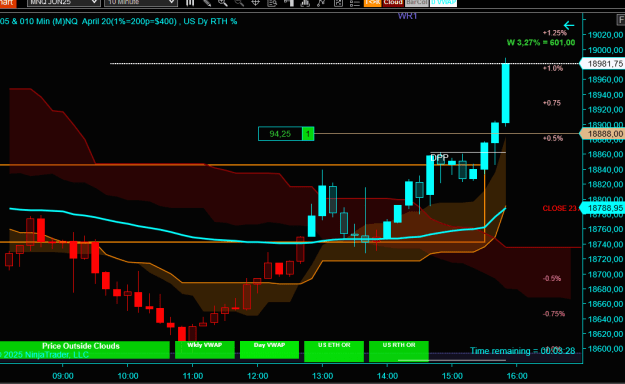Click the 09:00 time axis label
This screenshot has width=625, height=384.
coord(63,376)
